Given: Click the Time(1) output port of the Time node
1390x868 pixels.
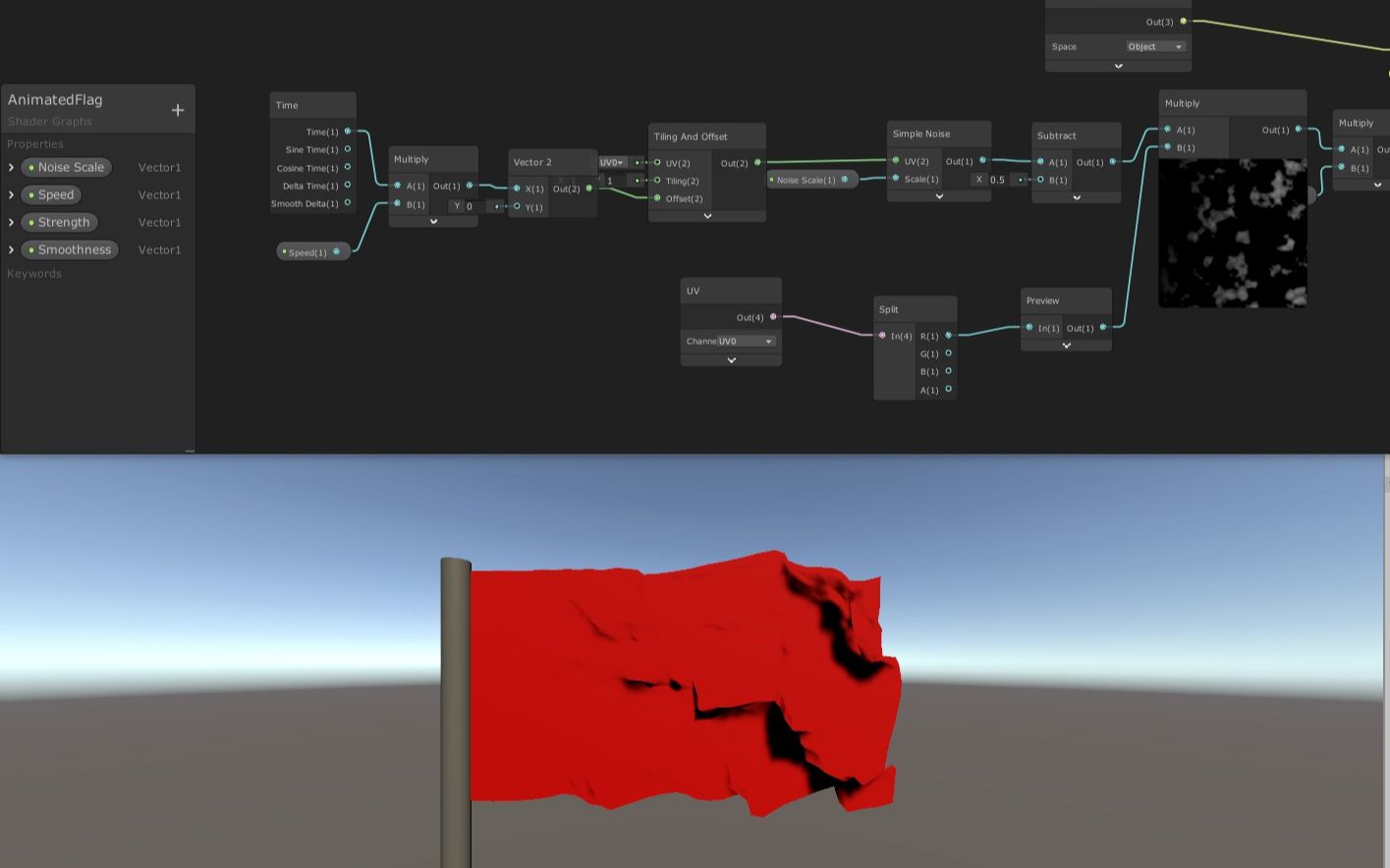Looking at the screenshot, I should (349, 131).
